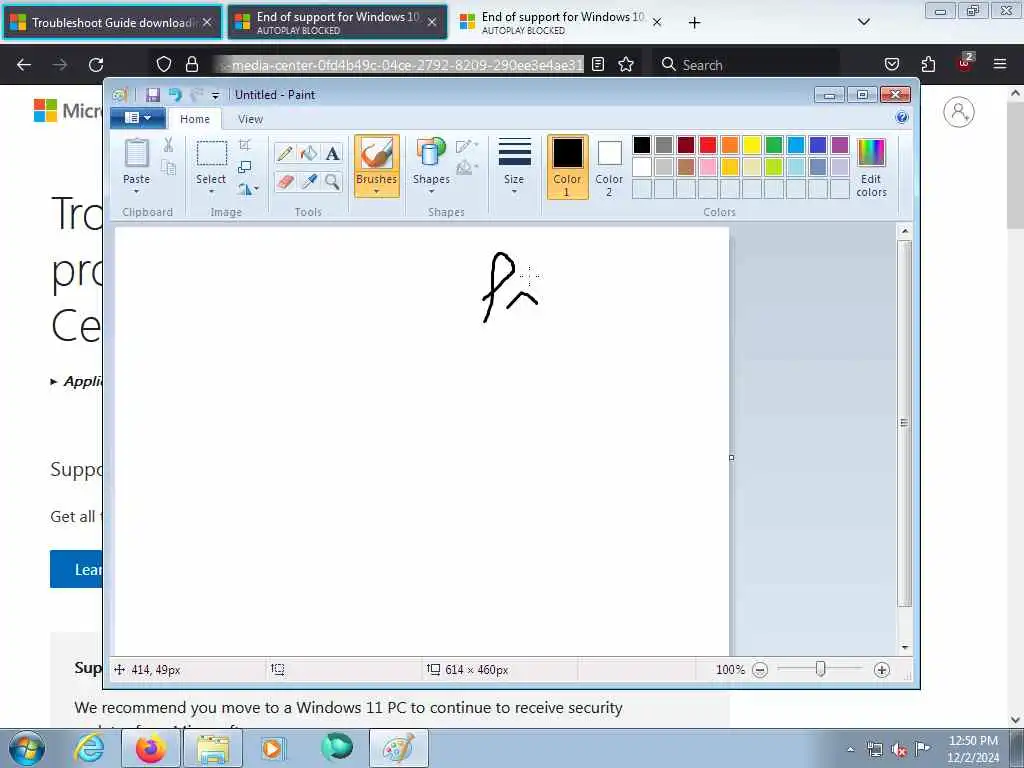Close the Troubleshoot Guide browser tab
The height and width of the screenshot is (768, 1024).
pos(206,22)
